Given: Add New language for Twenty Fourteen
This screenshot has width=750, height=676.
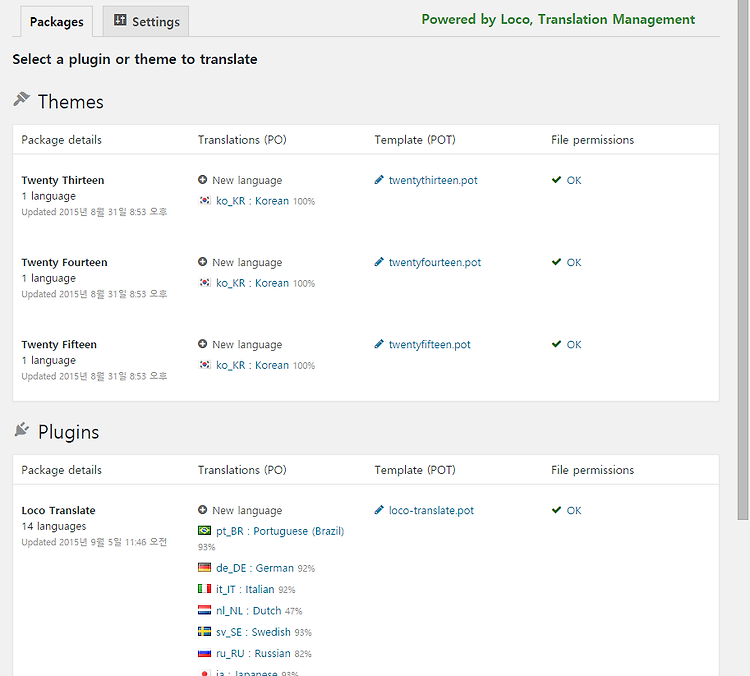Looking at the screenshot, I should (x=247, y=263).
